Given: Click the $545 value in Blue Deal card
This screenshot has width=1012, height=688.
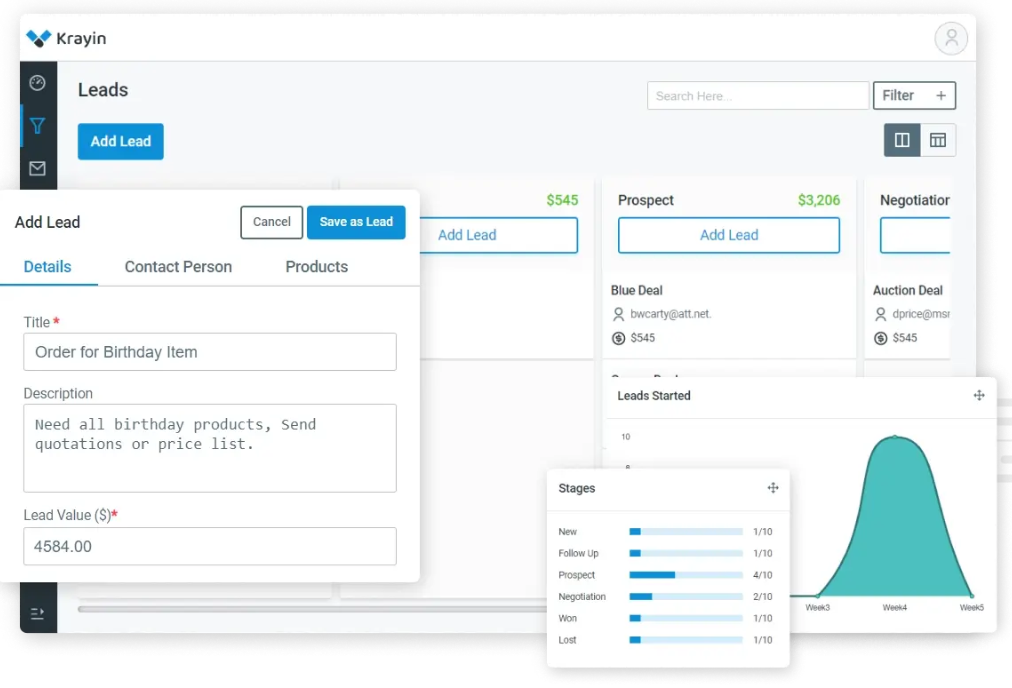Looking at the screenshot, I should [x=642, y=338].
